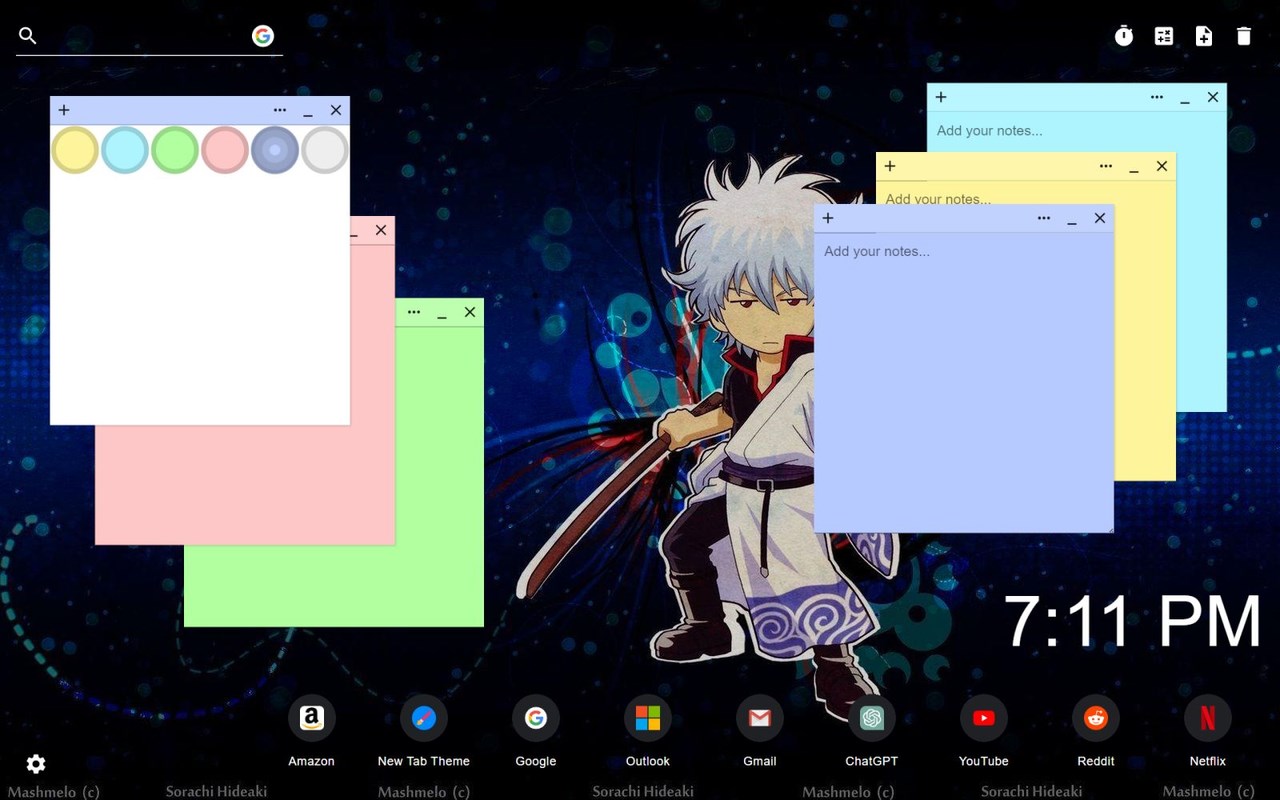This screenshot has height=800, width=1280.
Task: Close the purple note
Action: click(1100, 218)
